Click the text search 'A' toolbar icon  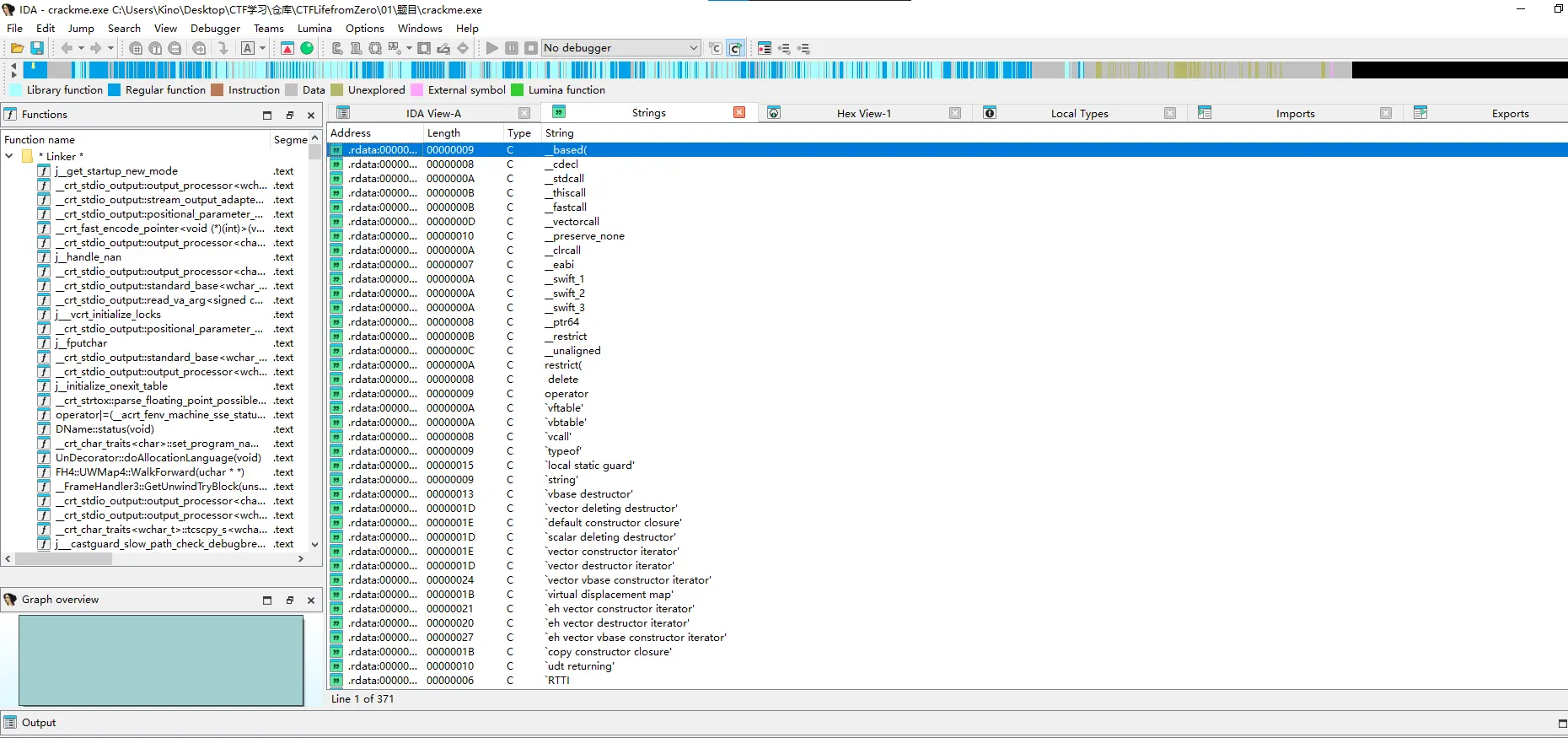[248, 48]
